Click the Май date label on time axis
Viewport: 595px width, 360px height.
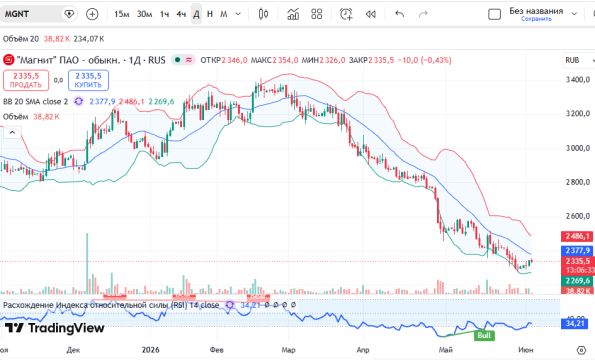coord(445,350)
